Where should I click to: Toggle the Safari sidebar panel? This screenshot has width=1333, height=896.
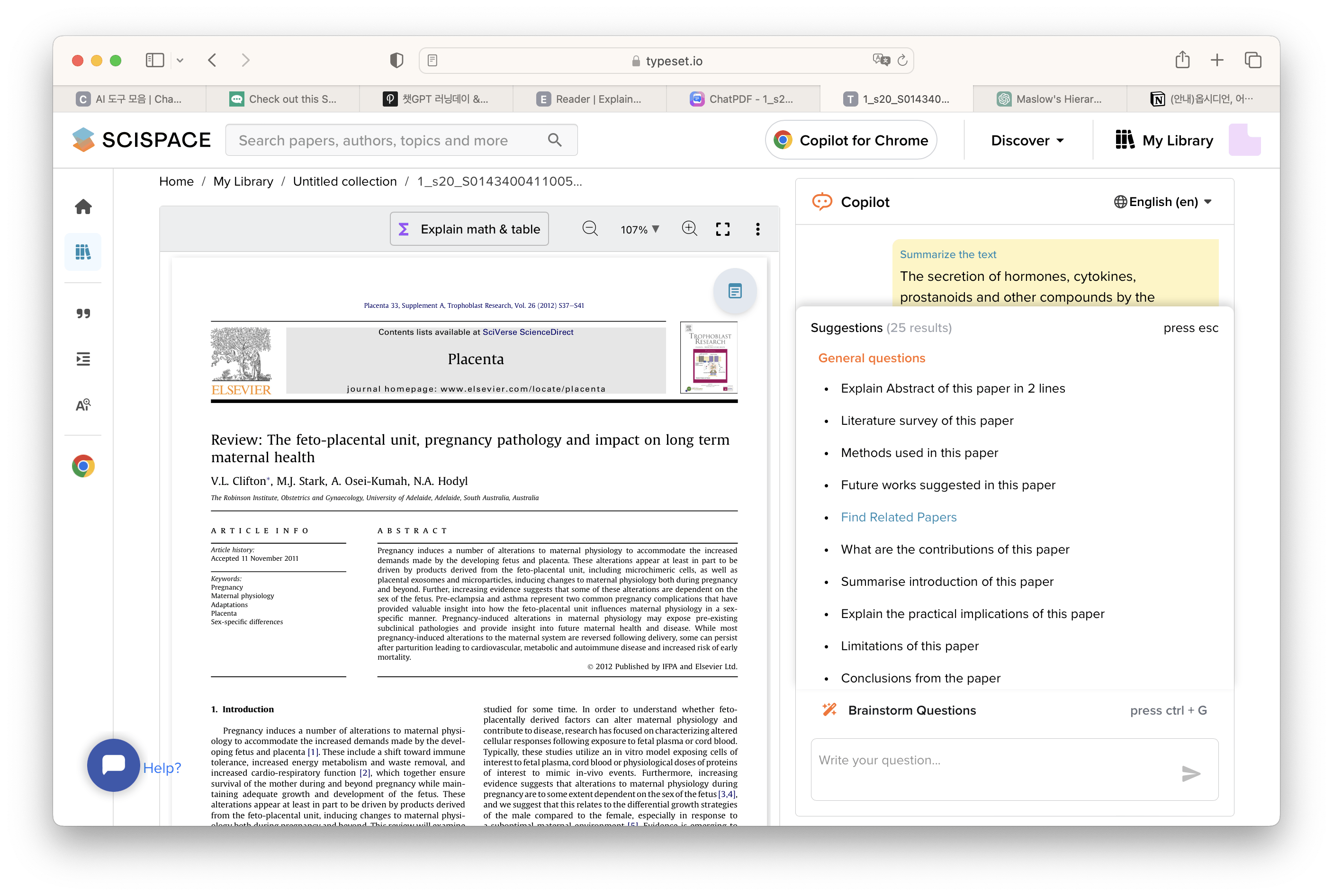[155, 61]
